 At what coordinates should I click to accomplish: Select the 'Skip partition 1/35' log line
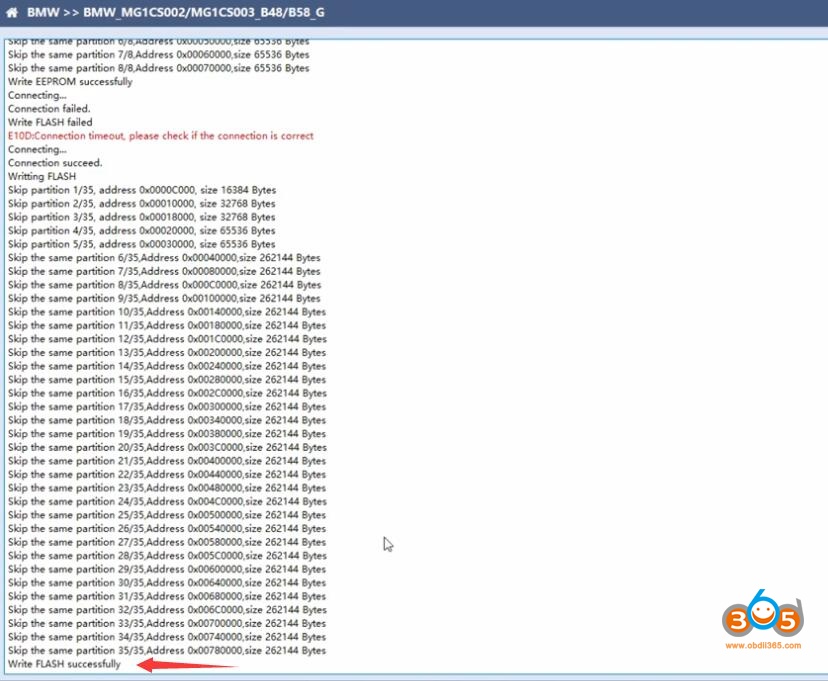tap(142, 190)
